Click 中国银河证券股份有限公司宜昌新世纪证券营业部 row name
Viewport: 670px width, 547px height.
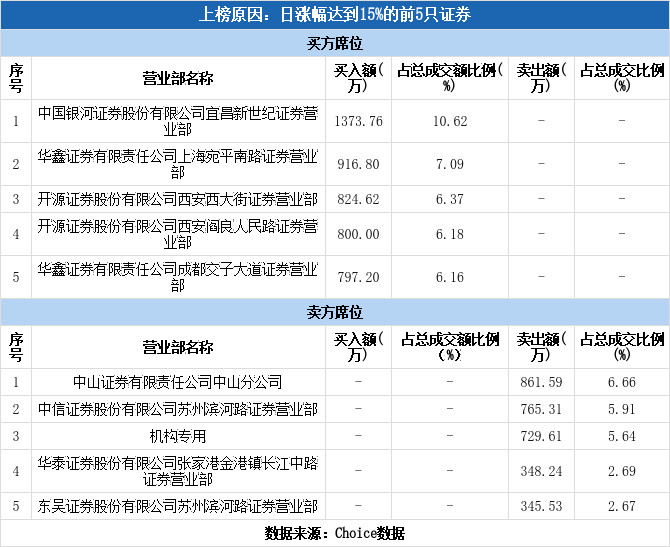pyautogui.click(x=178, y=121)
